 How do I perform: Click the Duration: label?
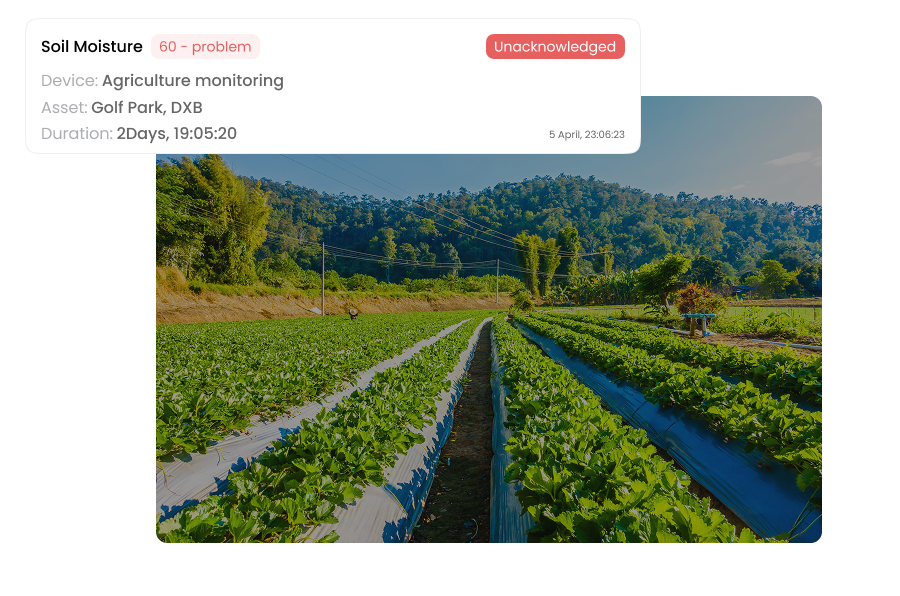[77, 134]
